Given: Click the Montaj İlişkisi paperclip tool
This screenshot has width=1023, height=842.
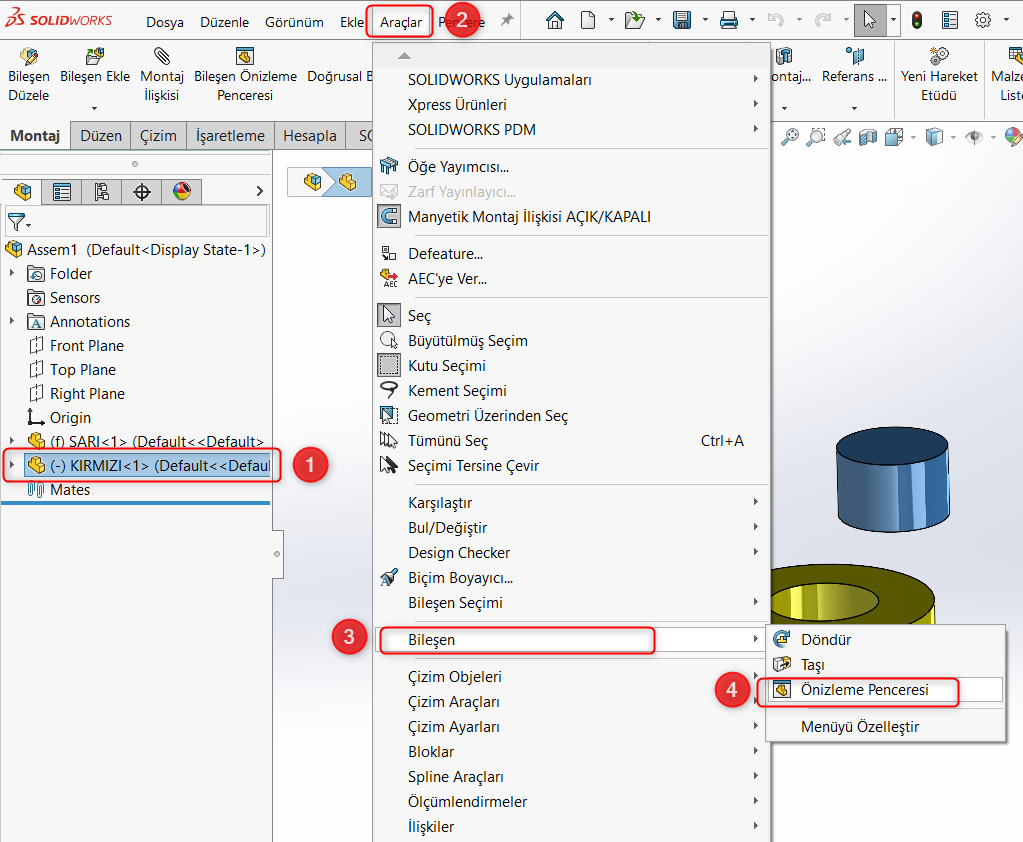Looking at the screenshot, I should click(162, 75).
